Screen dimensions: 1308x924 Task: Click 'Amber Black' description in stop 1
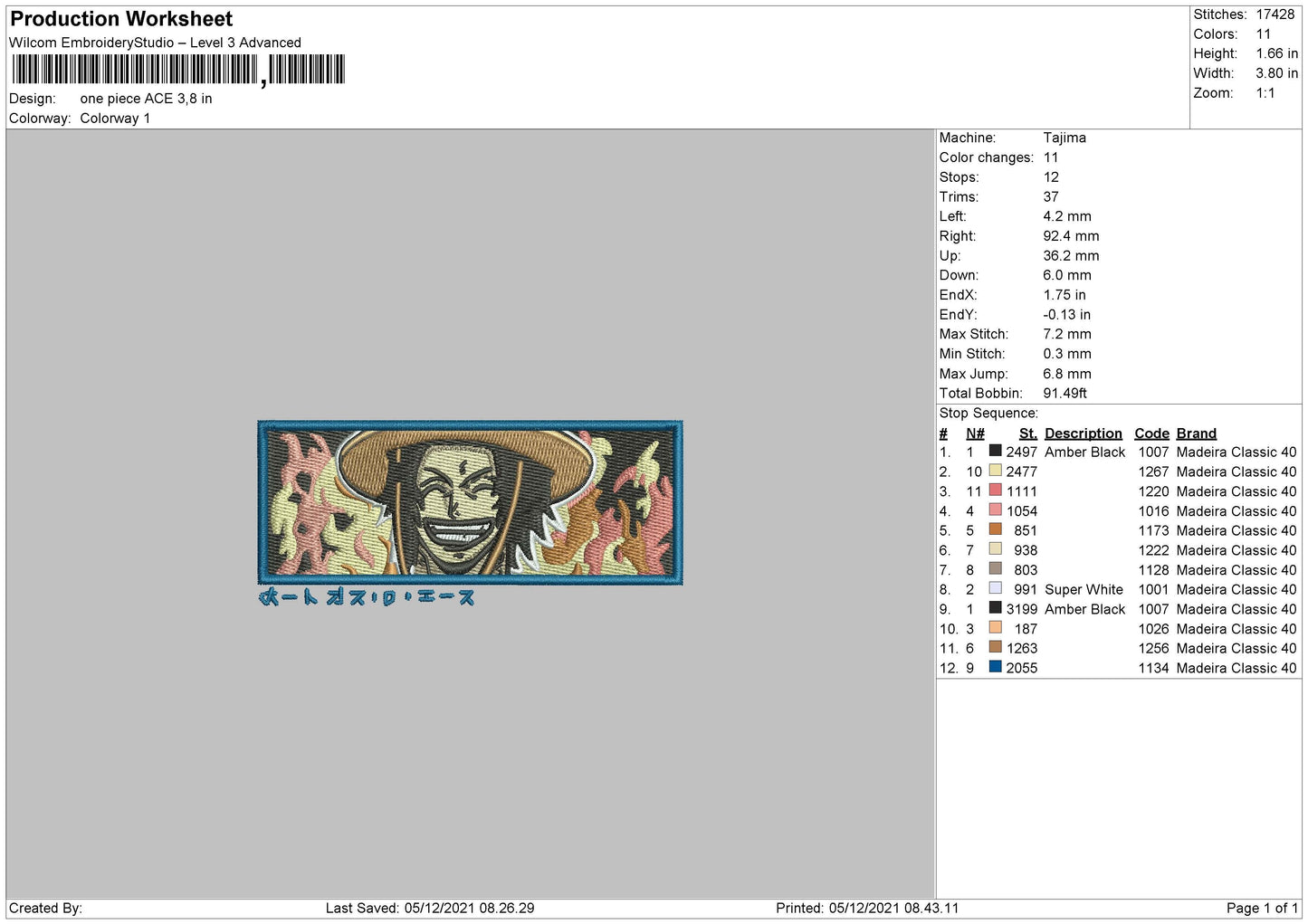(x=1084, y=452)
